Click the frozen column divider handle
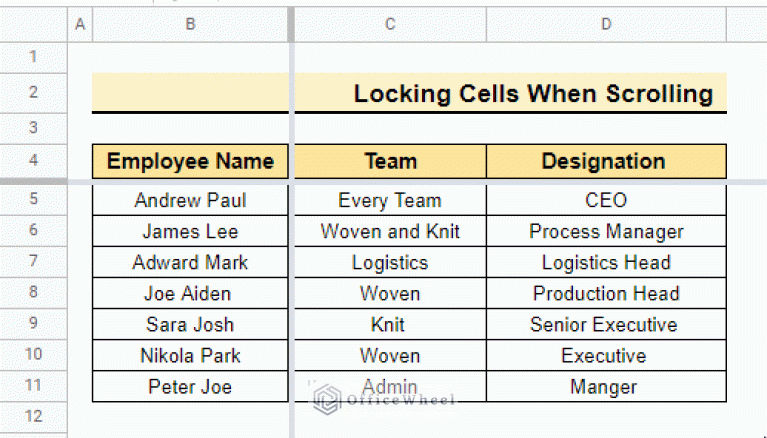Image resolution: width=767 pixels, height=438 pixels. pos(292,24)
